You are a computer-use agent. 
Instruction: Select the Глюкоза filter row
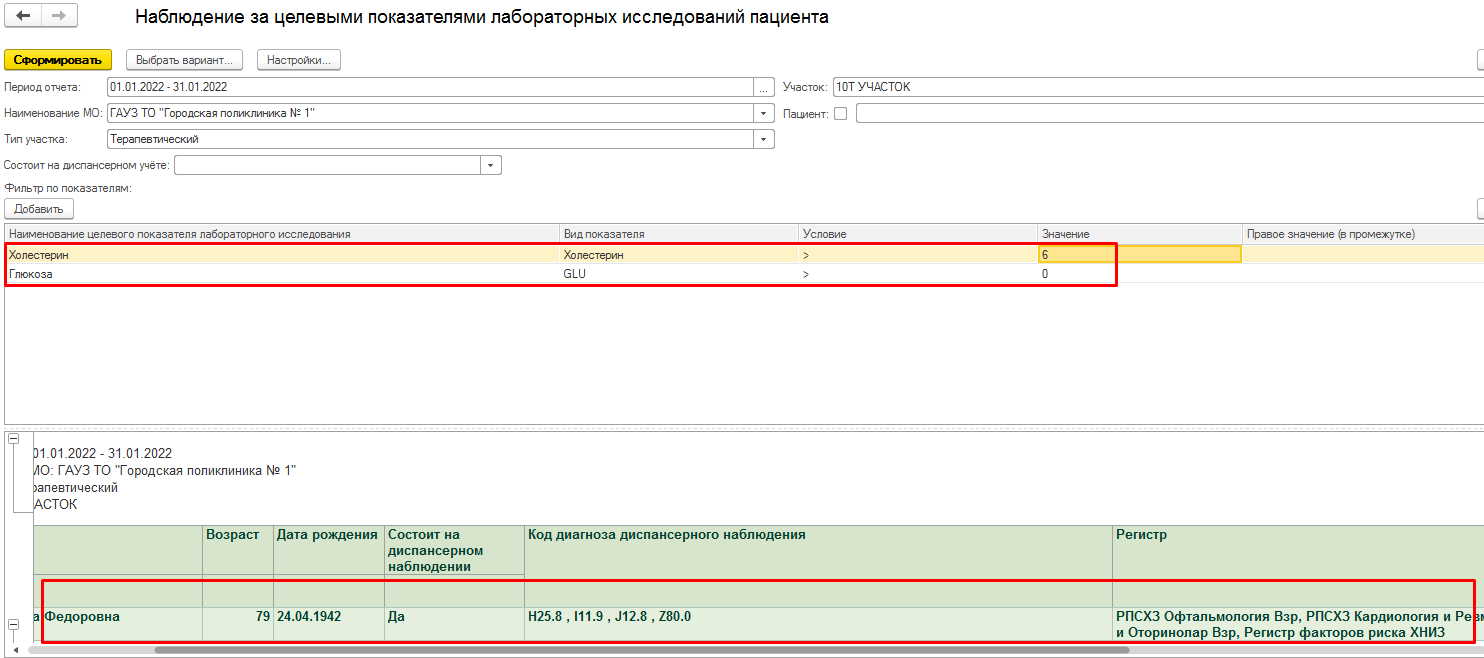pos(280,273)
